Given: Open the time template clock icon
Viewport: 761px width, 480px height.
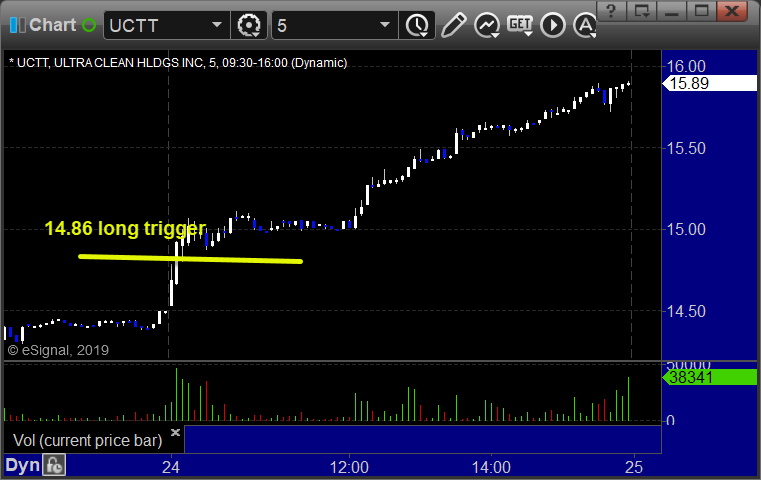Looking at the screenshot, I should pos(417,25).
